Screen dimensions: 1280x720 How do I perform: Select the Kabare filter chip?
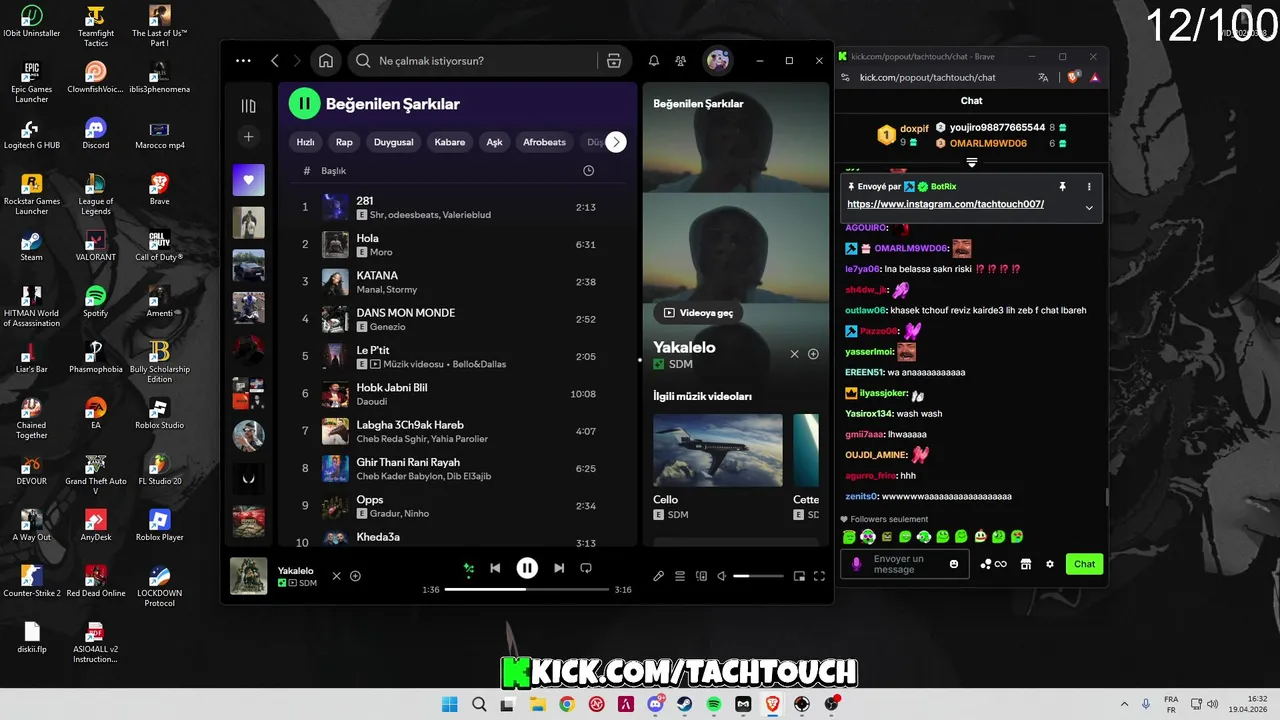(x=450, y=142)
